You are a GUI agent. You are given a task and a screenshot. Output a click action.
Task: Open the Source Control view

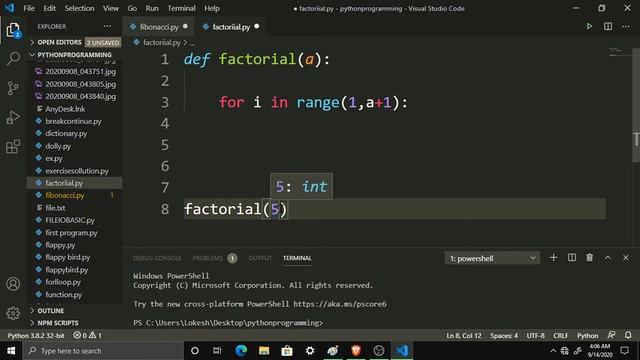[x=13, y=88]
